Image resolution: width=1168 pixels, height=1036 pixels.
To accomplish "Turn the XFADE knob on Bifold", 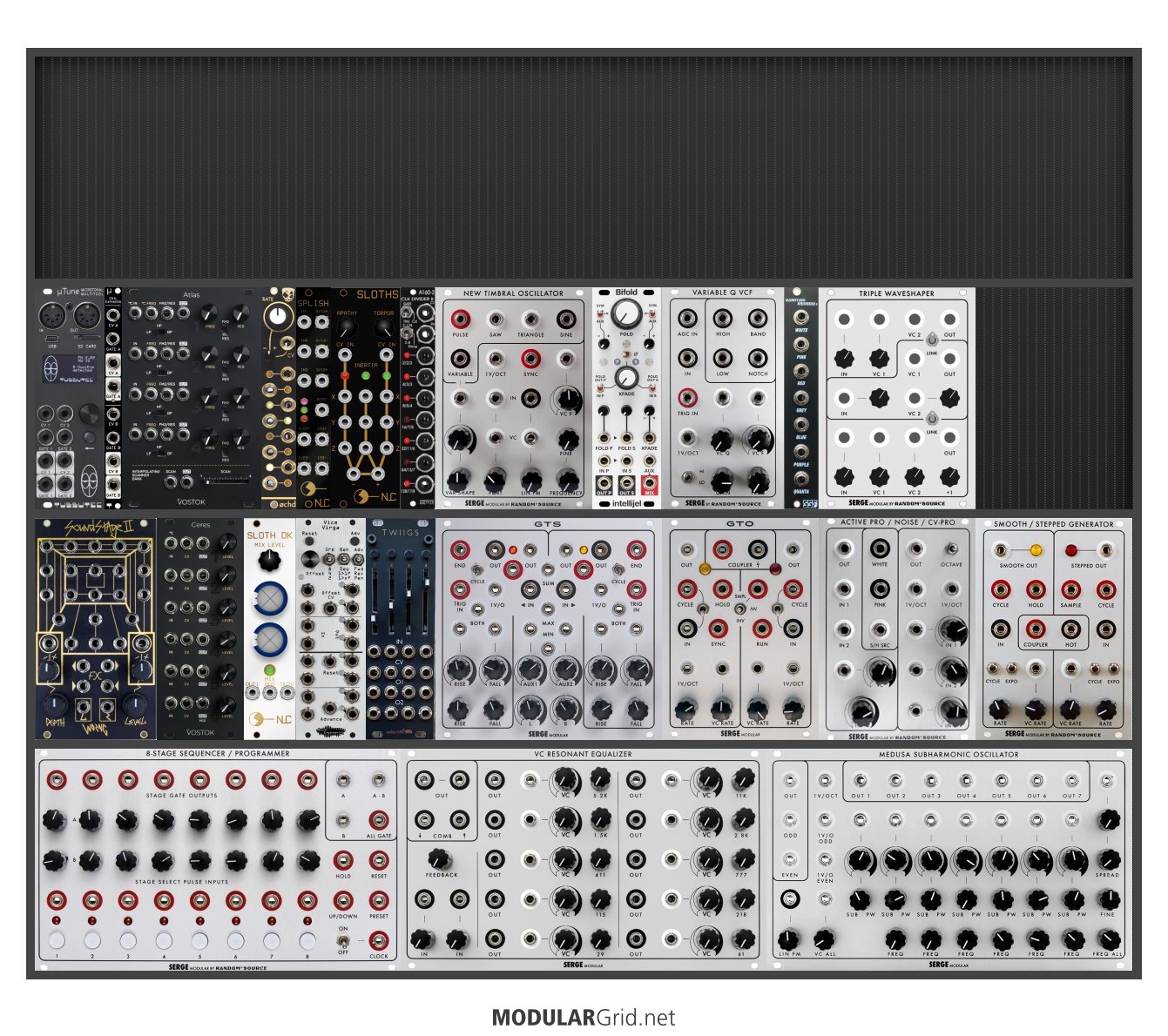I will (626, 378).
